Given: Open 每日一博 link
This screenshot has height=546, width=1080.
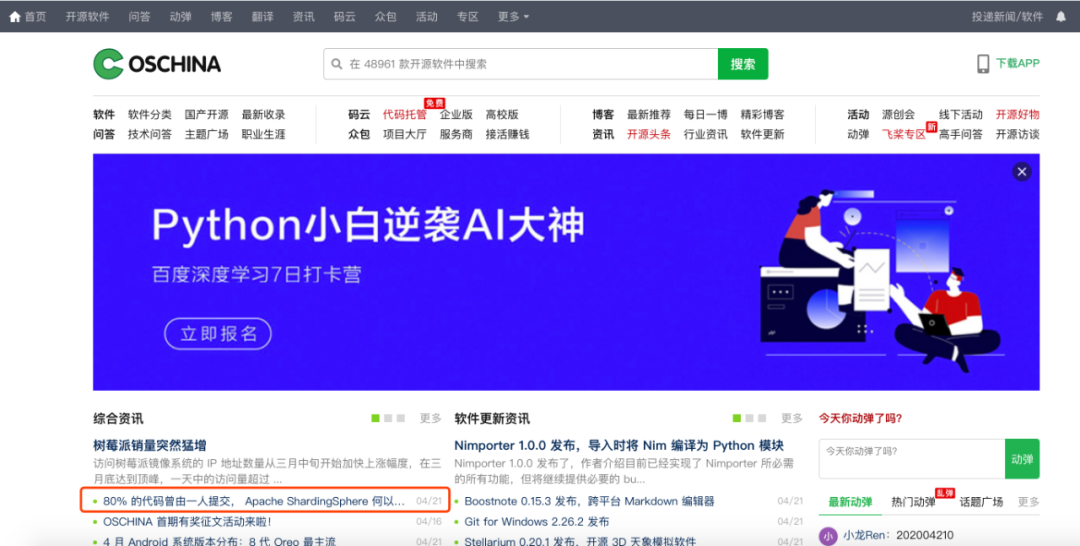Looking at the screenshot, I should tap(705, 114).
